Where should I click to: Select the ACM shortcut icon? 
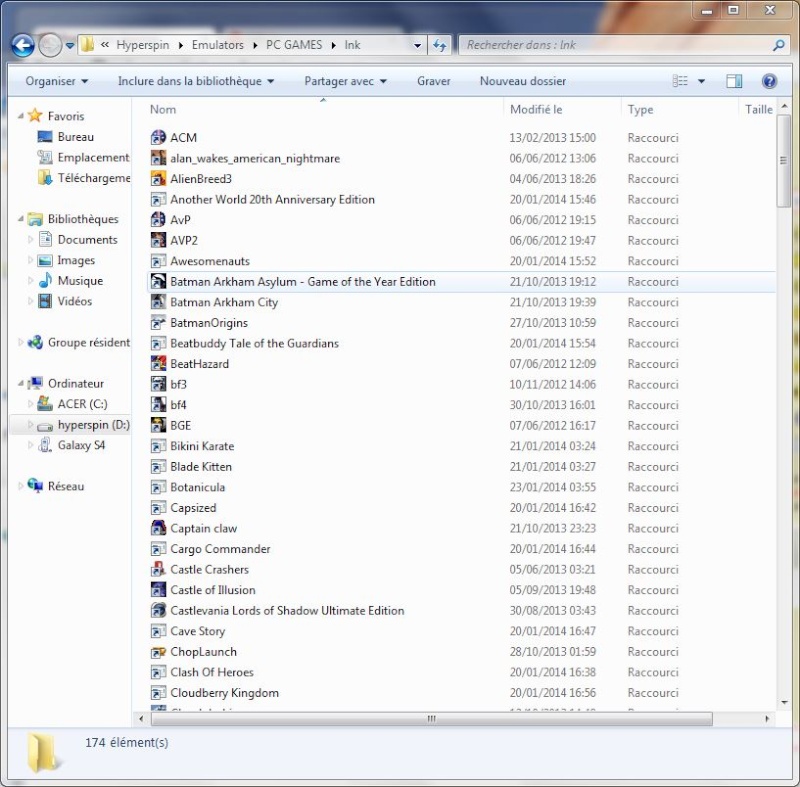tap(158, 137)
